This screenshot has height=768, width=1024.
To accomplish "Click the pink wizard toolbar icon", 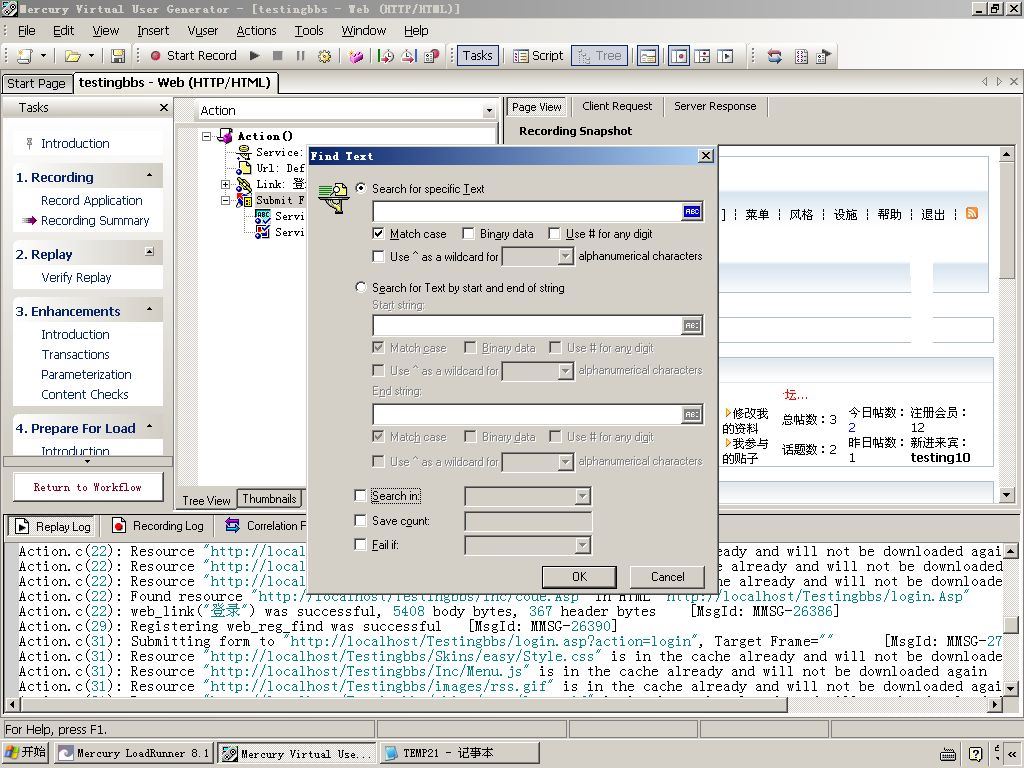I will (x=356, y=56).
